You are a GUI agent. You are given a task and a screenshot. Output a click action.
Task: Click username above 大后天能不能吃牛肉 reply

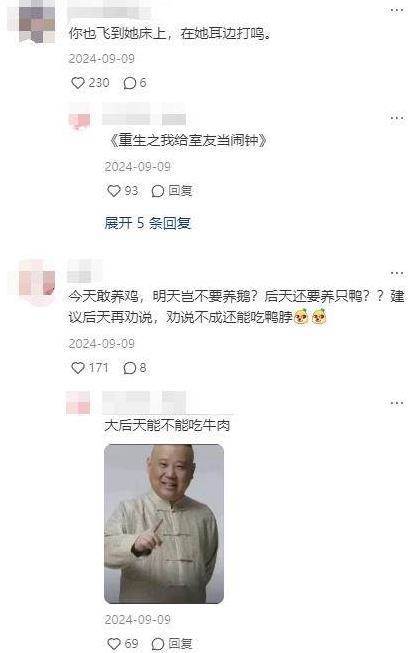click(144, 403)
